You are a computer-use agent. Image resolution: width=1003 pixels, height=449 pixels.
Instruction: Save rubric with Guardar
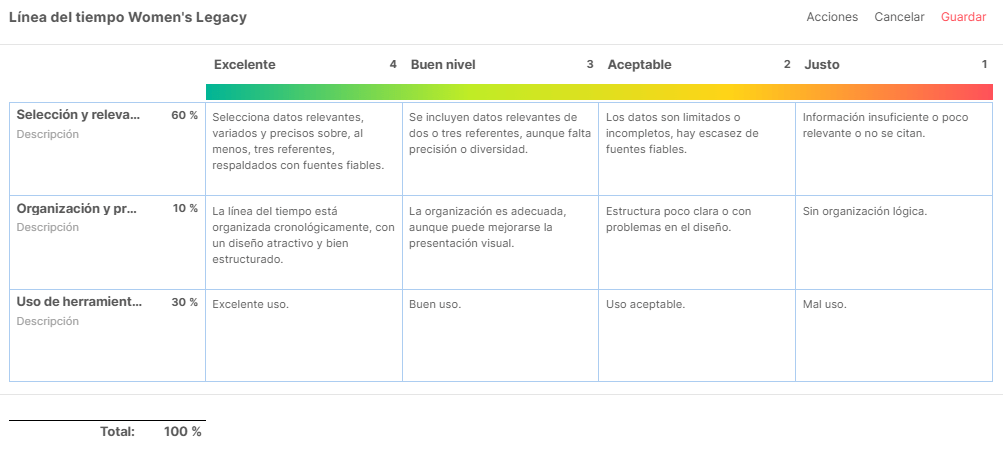[x=963, y=17]
